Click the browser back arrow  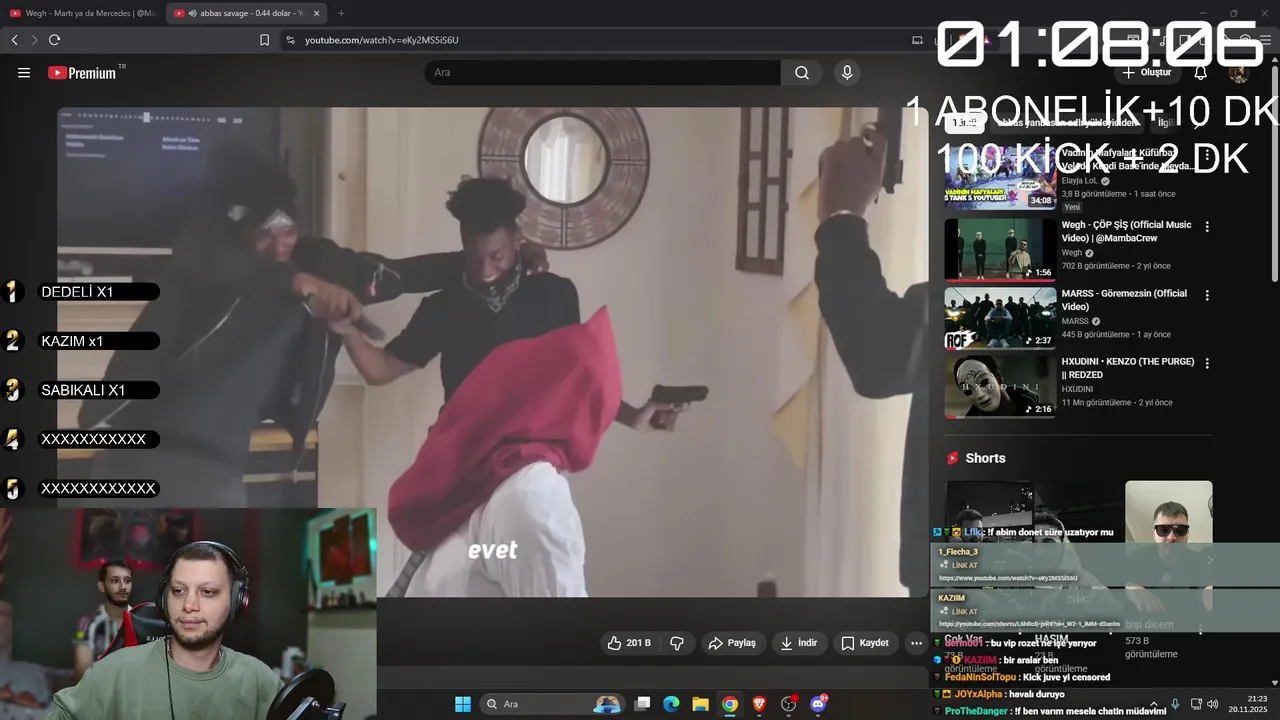pos(14,40)
